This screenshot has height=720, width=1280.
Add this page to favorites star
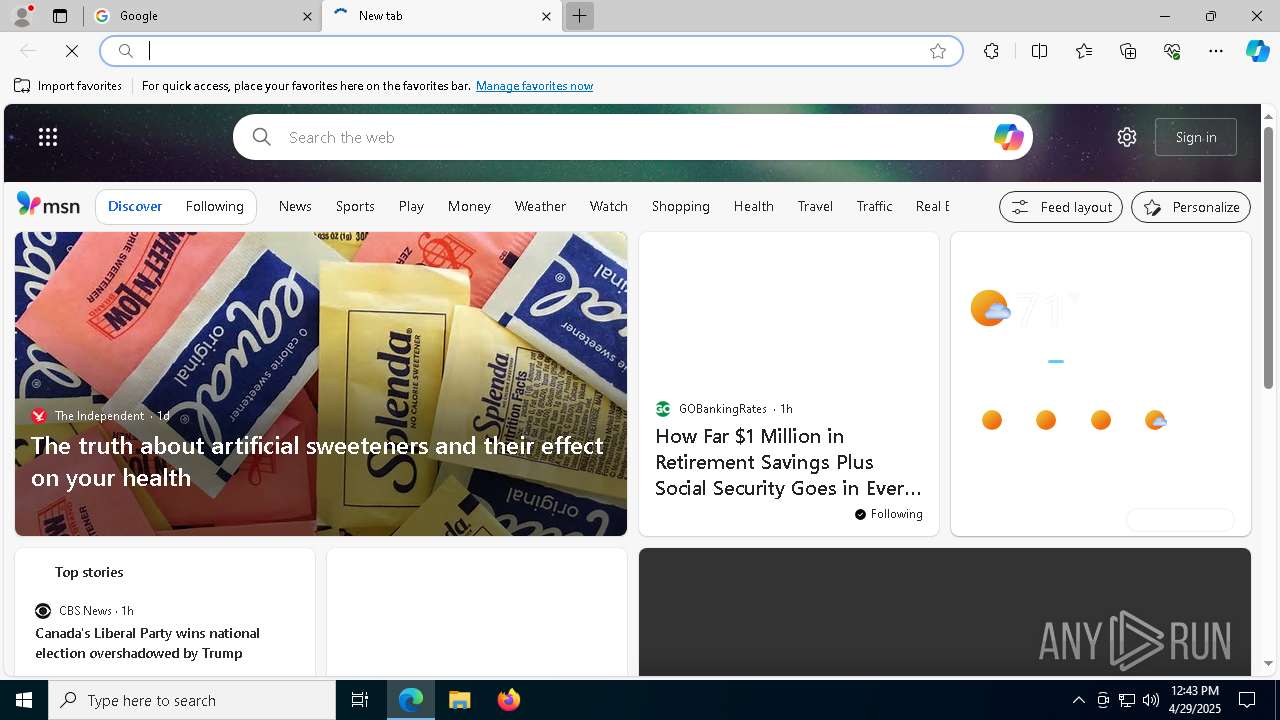click(938, 51)
